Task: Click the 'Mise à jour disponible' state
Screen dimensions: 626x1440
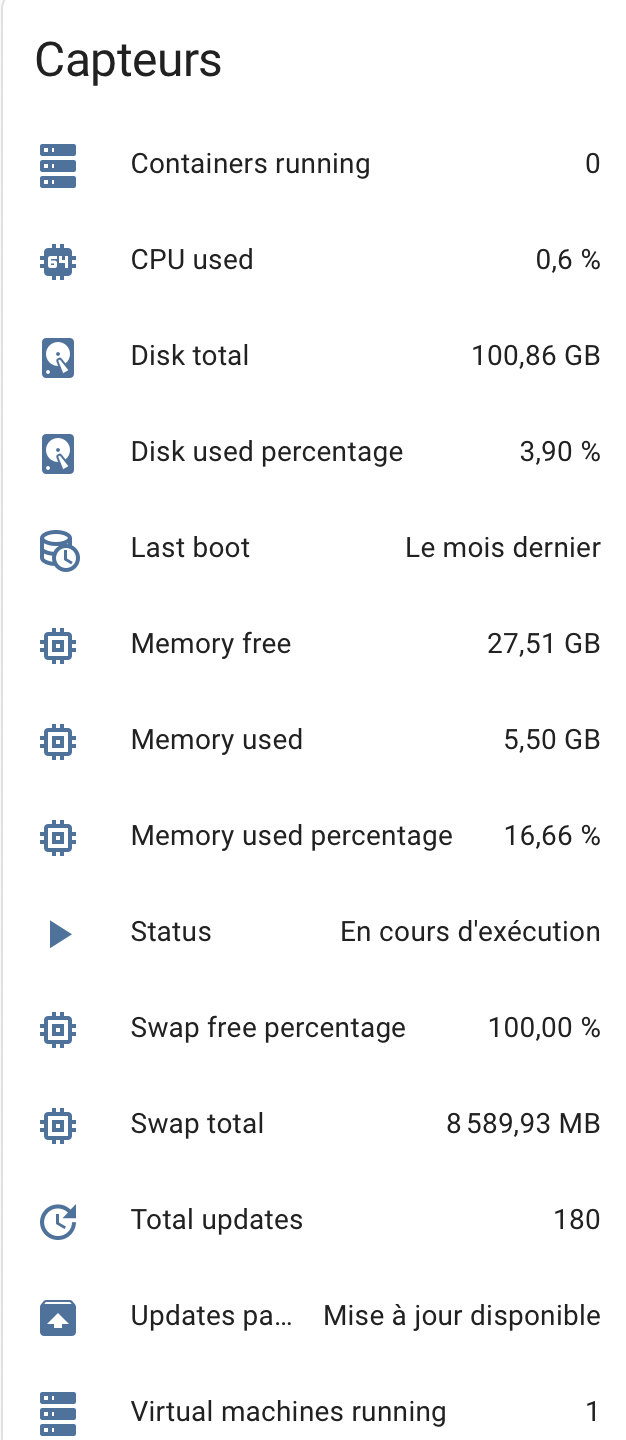Action: click(x=462, y=1316)
